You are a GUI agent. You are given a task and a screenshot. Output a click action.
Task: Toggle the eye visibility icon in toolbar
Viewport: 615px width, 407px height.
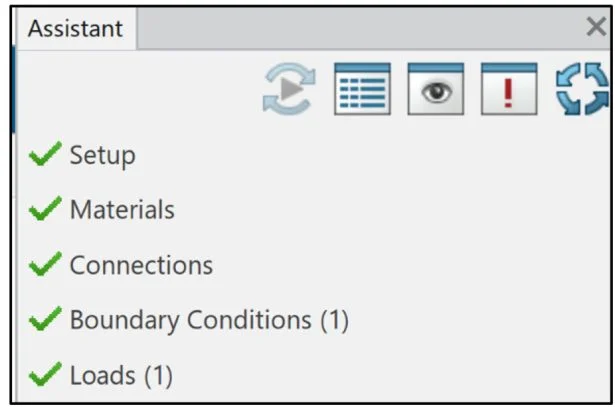tap(435, 89)
